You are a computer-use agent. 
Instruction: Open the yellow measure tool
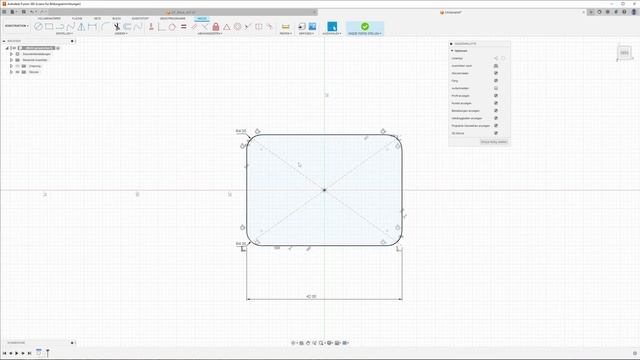pyautogui.click(x=286, y=27)
